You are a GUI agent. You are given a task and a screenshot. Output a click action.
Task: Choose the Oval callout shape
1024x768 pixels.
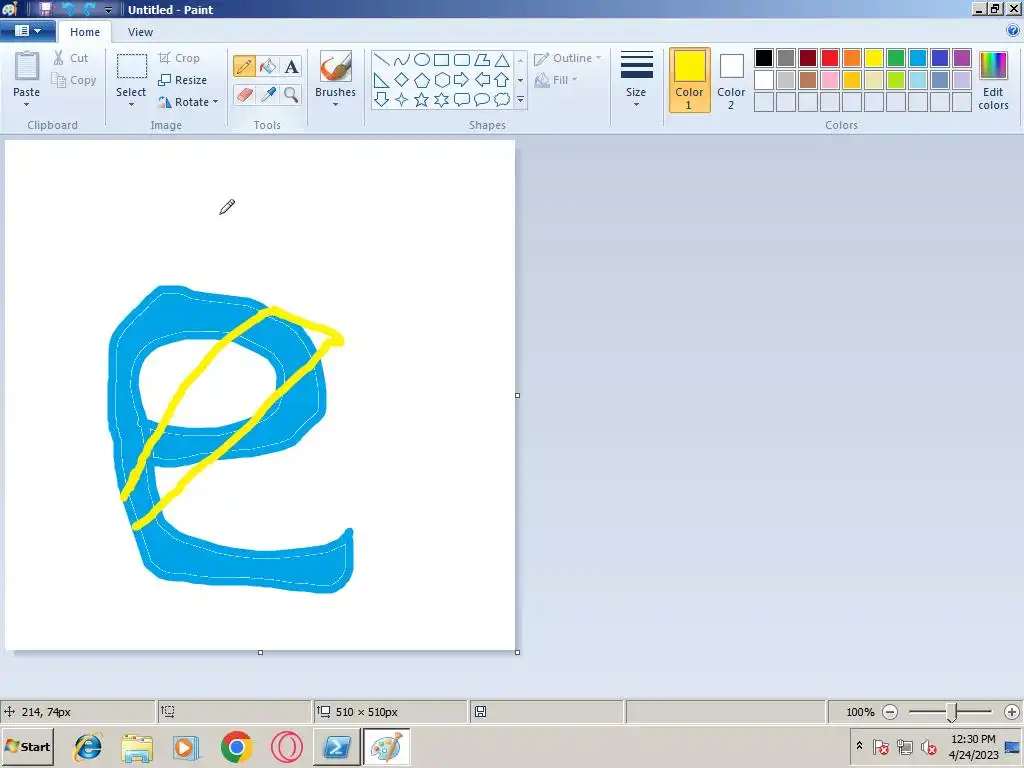click(482, 99)
